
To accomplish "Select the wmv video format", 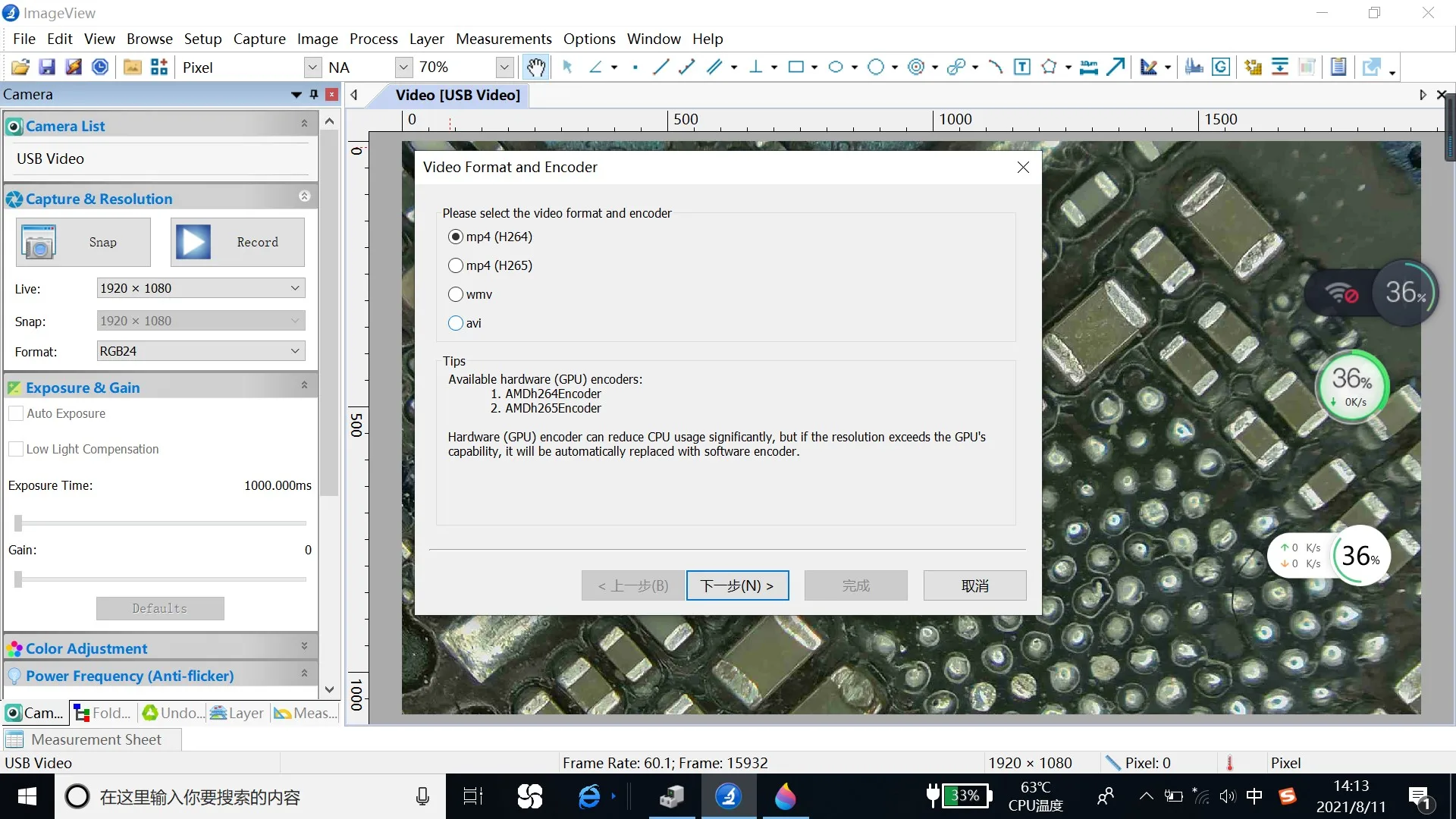I will (456, 294).
